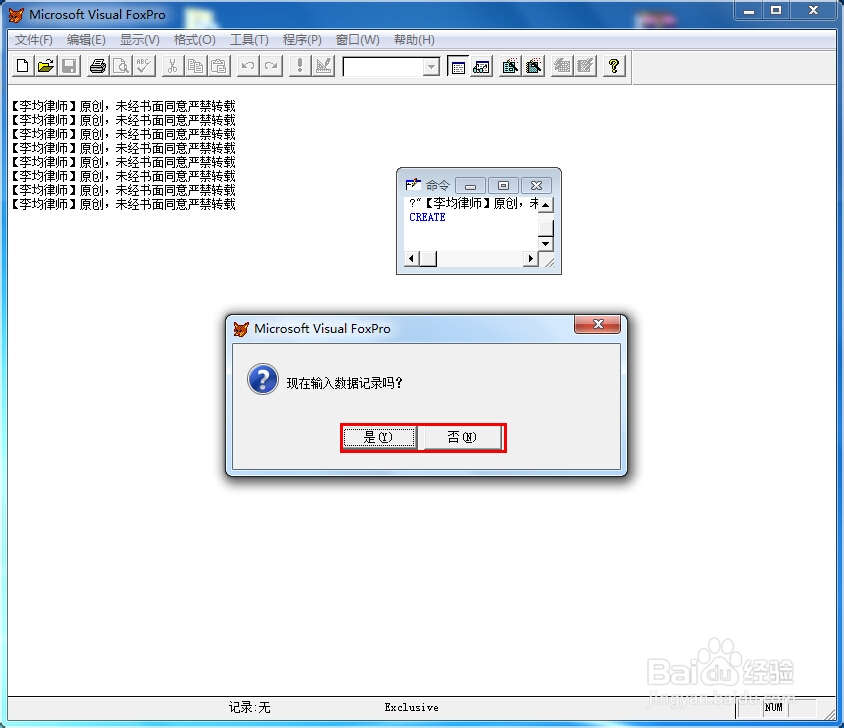This screenshot has width=844, height=728.
Task: Open a file with the folder icon
Action: click(x=46, y=66)
